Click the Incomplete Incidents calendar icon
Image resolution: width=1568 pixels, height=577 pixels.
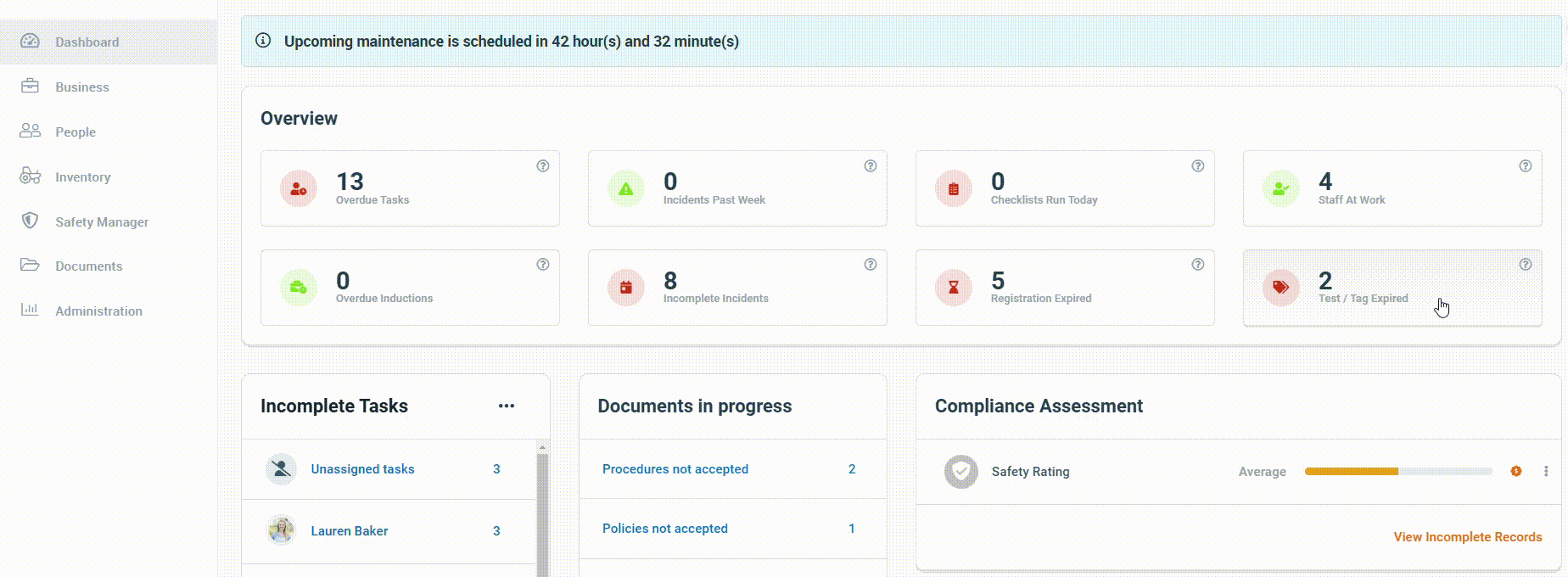point(625,288)
